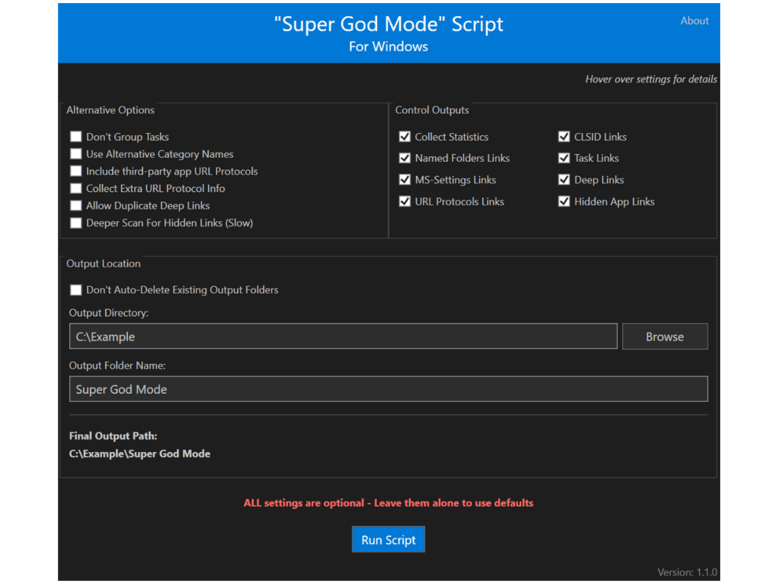Image resolution: width=778 pixels, height=584 pixels.
Task: Check Don't Auto-Delete Existing Output Folders
Action: pos(76,290)
